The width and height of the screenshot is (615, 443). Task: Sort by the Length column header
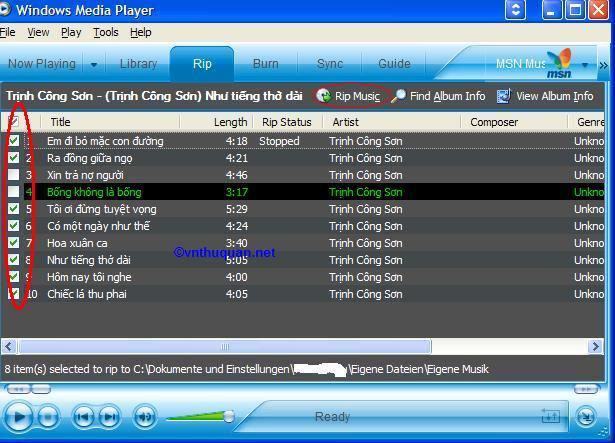click(216, 122)
